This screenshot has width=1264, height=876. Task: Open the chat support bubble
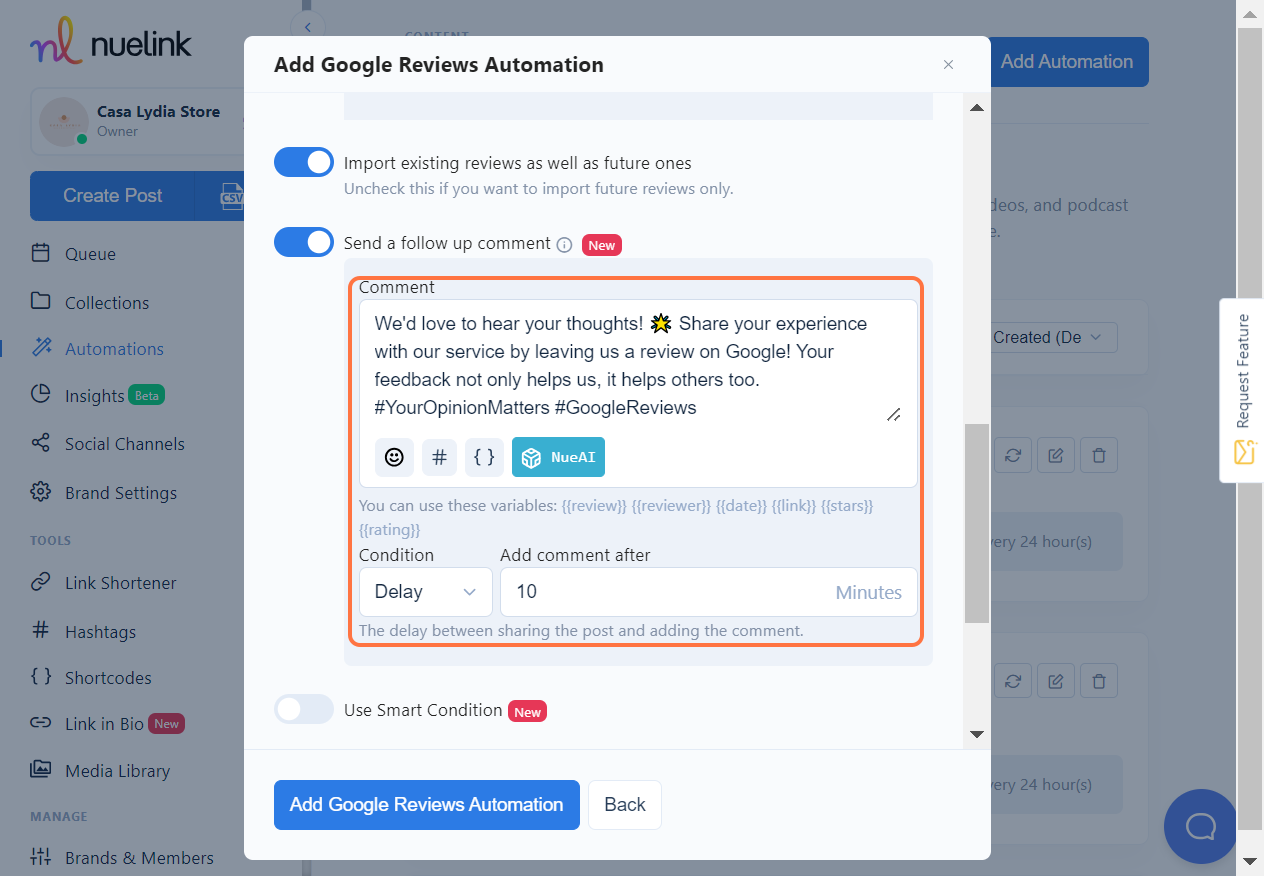(1199, 826)
